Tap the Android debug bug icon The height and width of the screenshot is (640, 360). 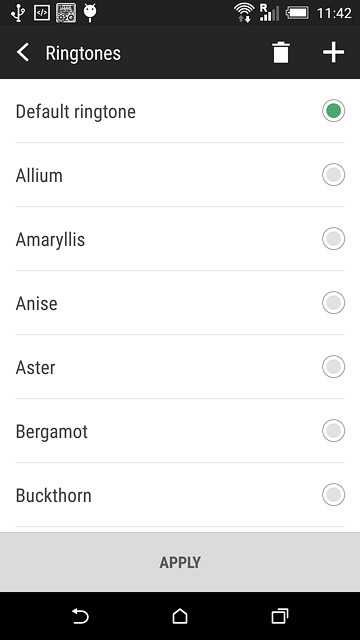[90, 13]
